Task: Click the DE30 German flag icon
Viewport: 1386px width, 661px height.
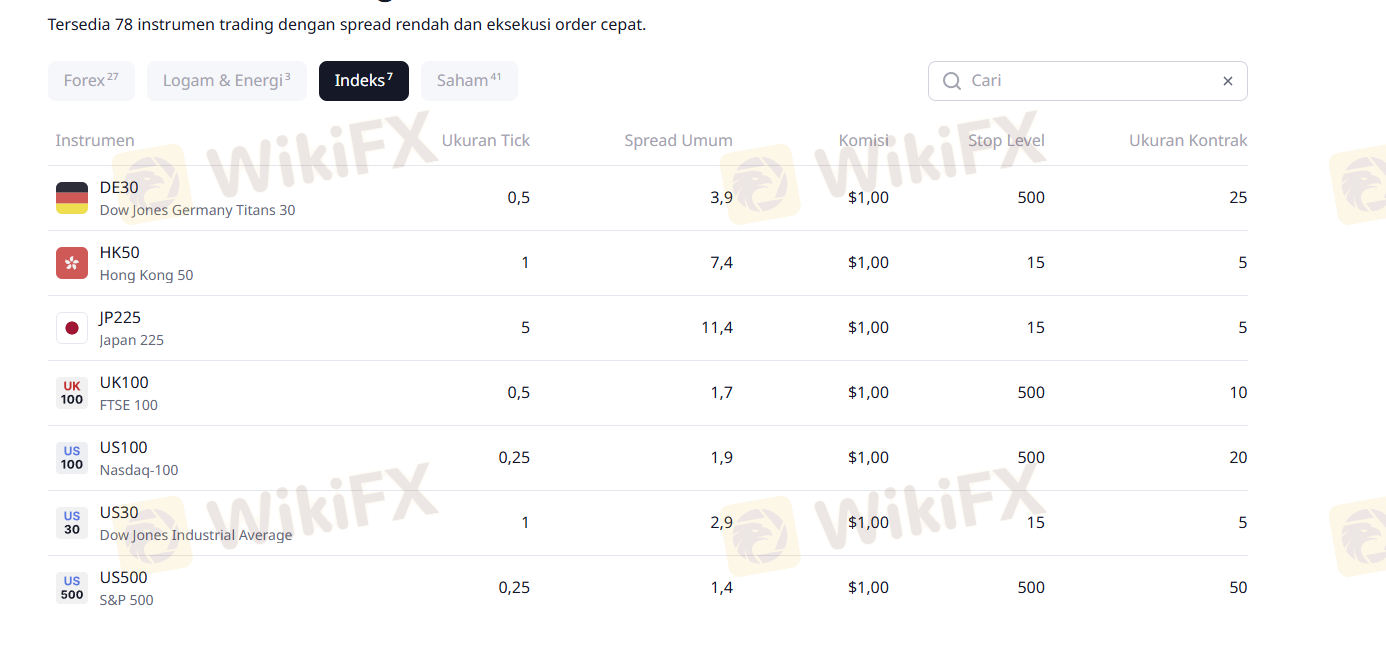Action: 72,198
